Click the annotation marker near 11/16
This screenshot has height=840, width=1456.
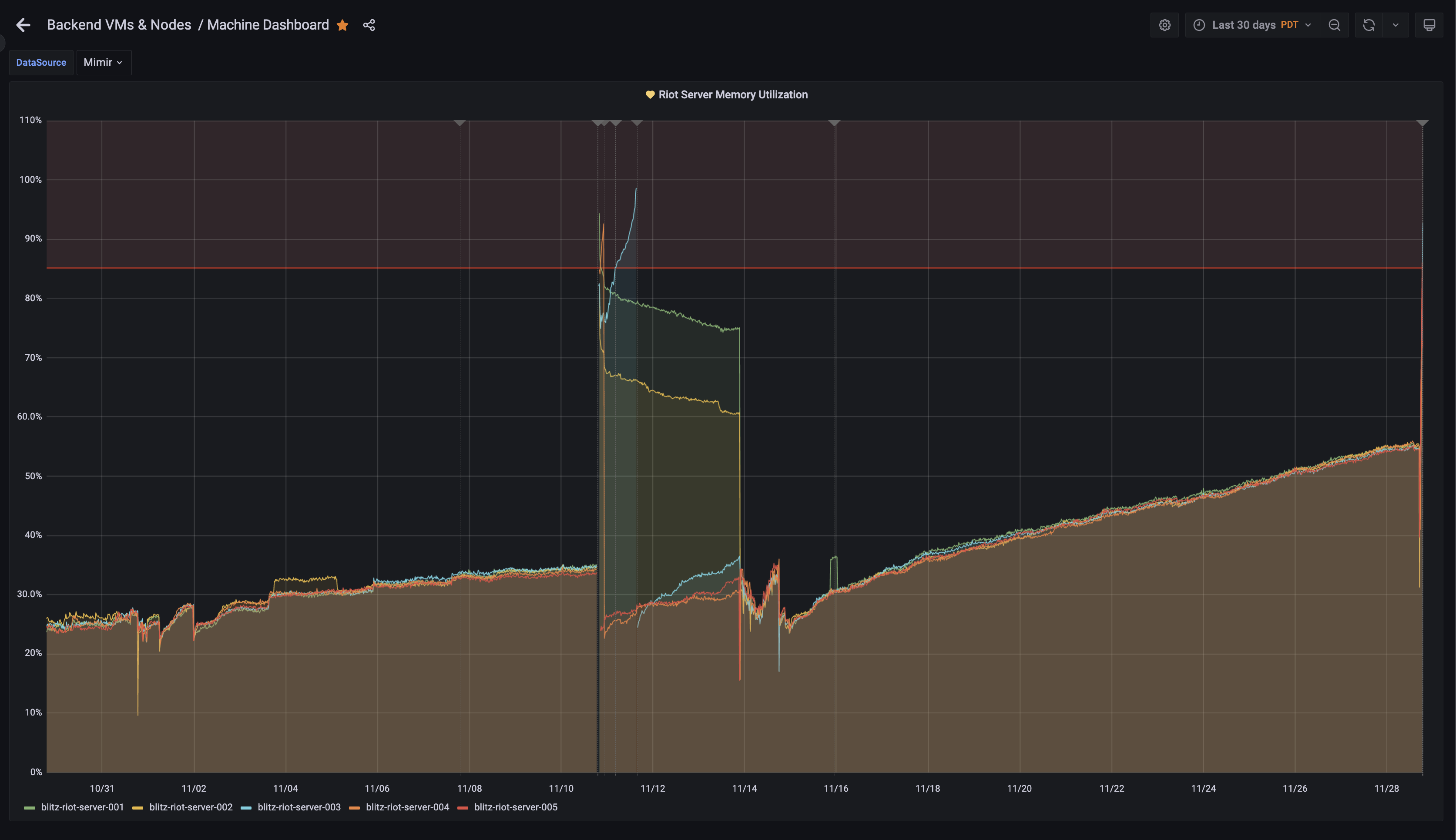[834, 123]
